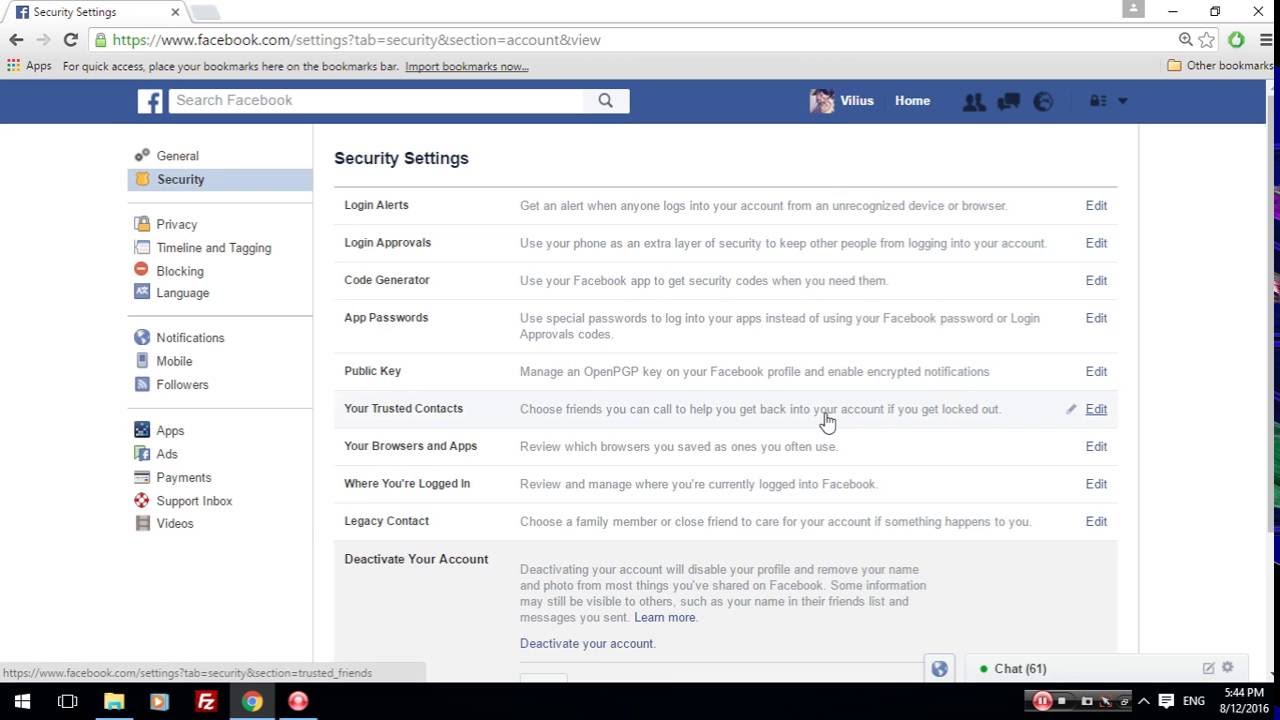Select Security in sidebar
1280x720 pixels.
[x=220, y=179]
